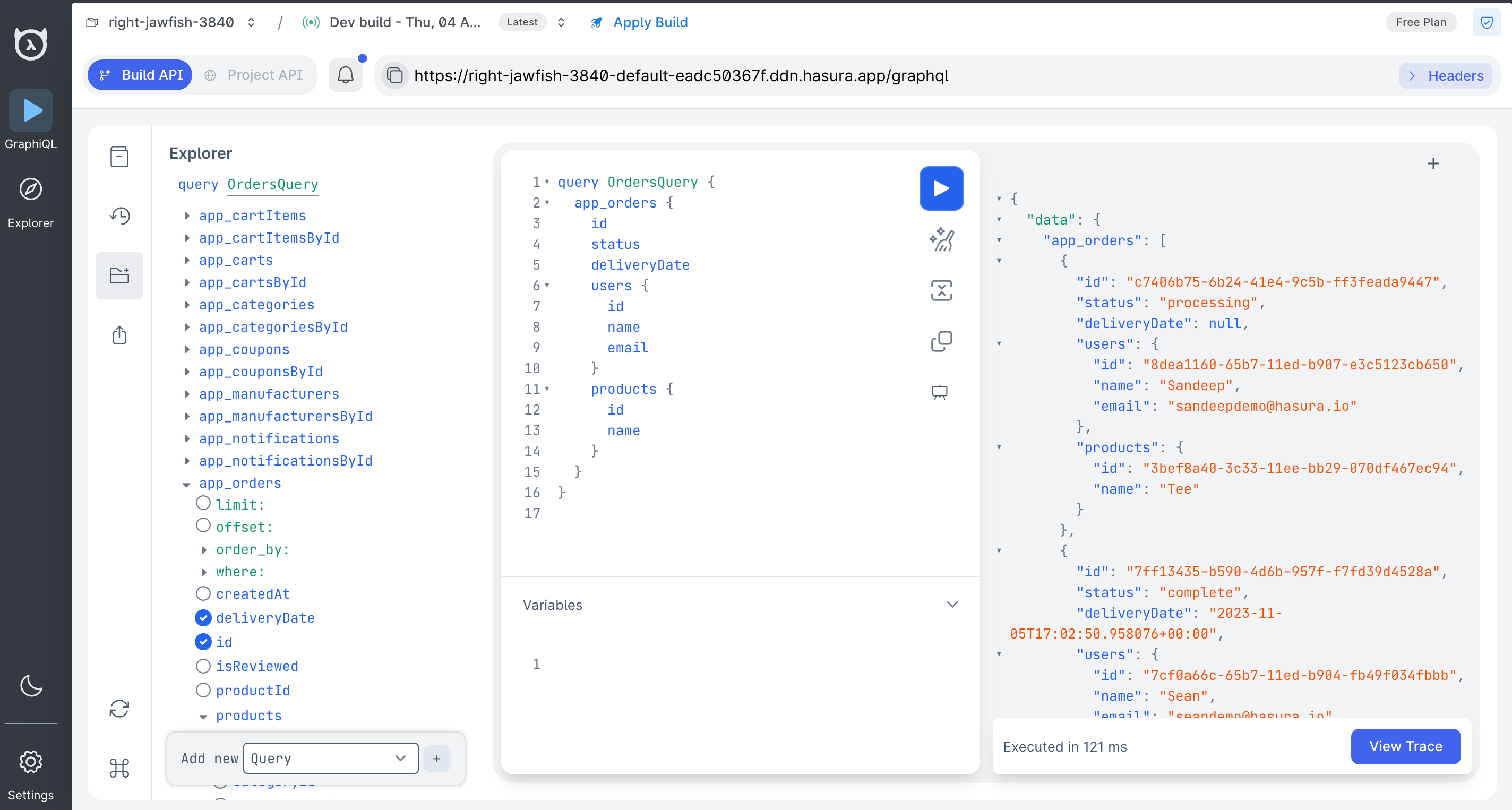The width and height of the screenshot is (1512, 810).
Task: Open the Explorer compass panel
Action: pos(30,189)
